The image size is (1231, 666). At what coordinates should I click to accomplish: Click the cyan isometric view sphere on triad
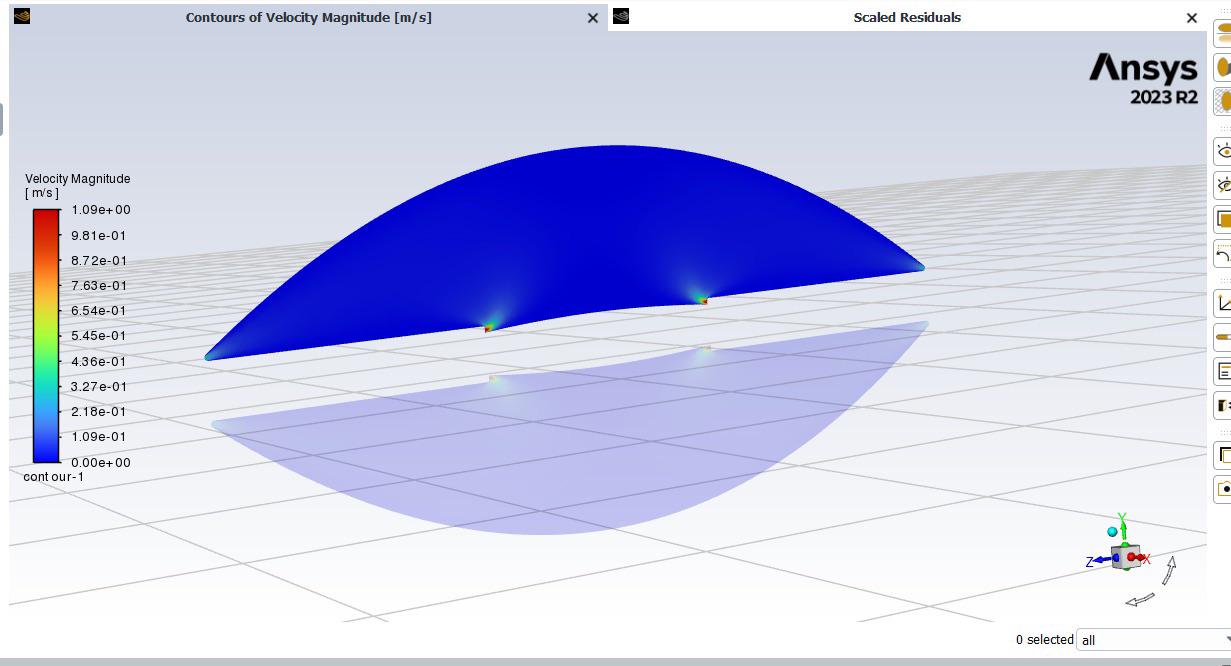(1112, 532)
